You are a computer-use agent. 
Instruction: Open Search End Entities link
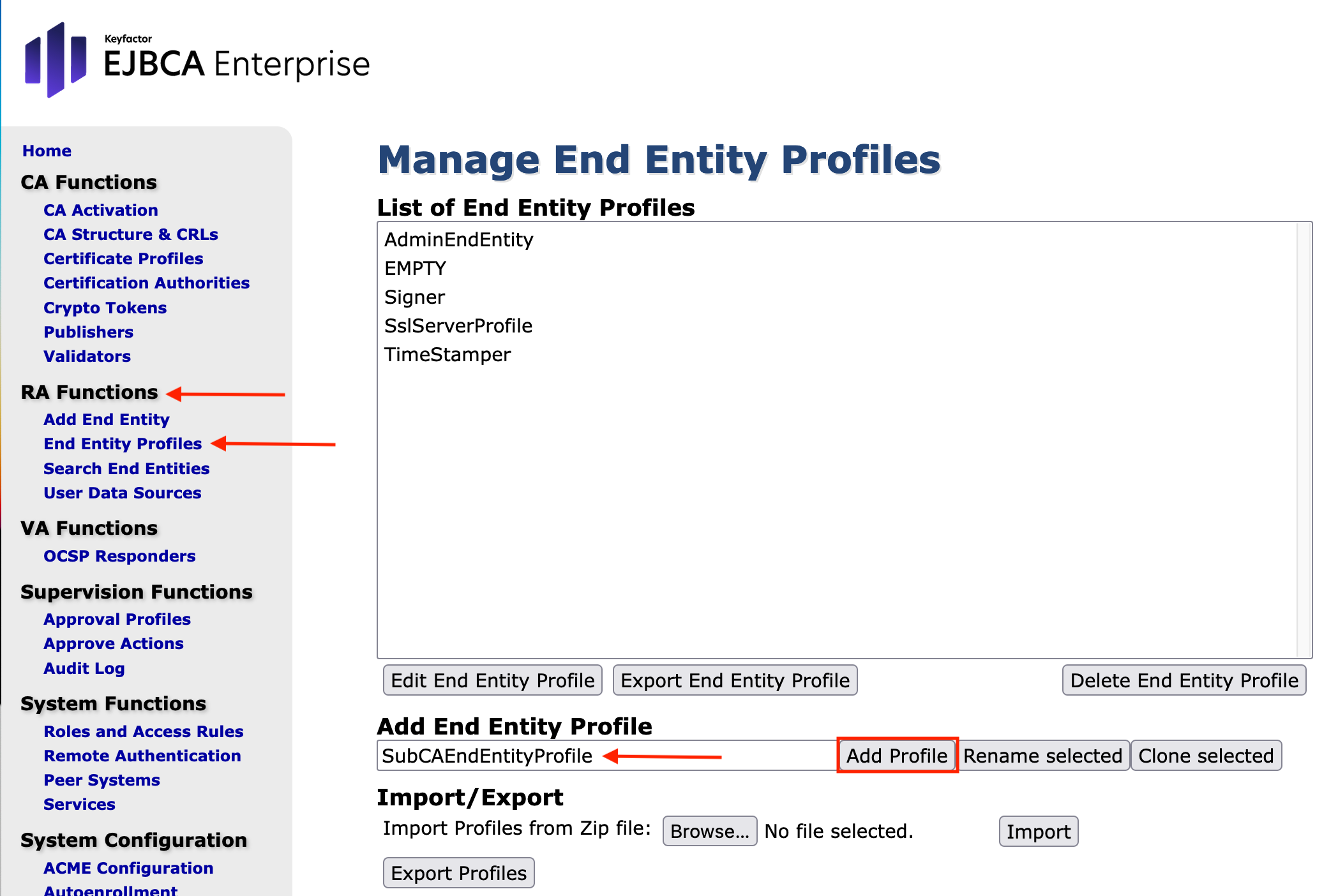point(126,468)
